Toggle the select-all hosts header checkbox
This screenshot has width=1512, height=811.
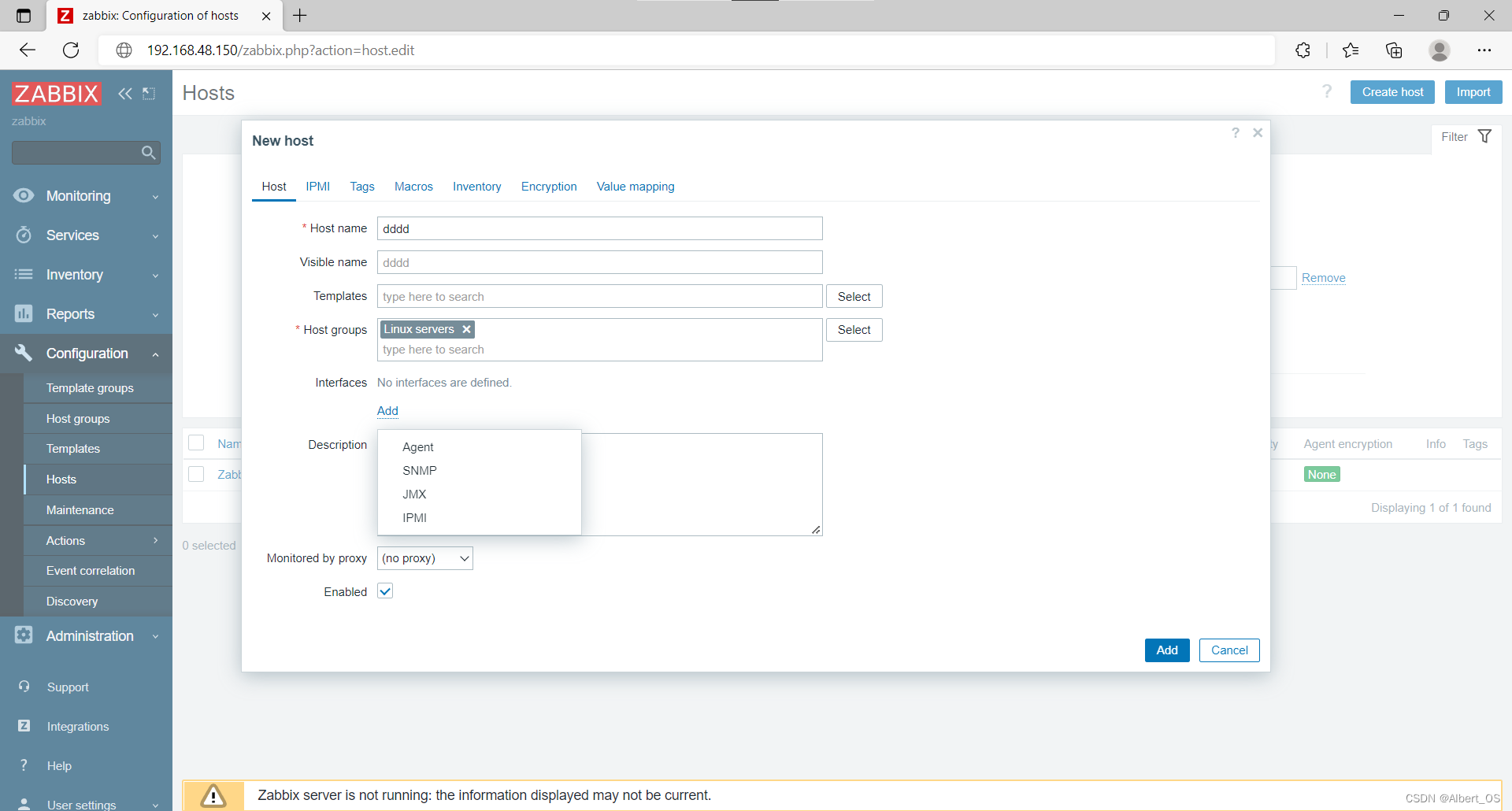[196, 443]
